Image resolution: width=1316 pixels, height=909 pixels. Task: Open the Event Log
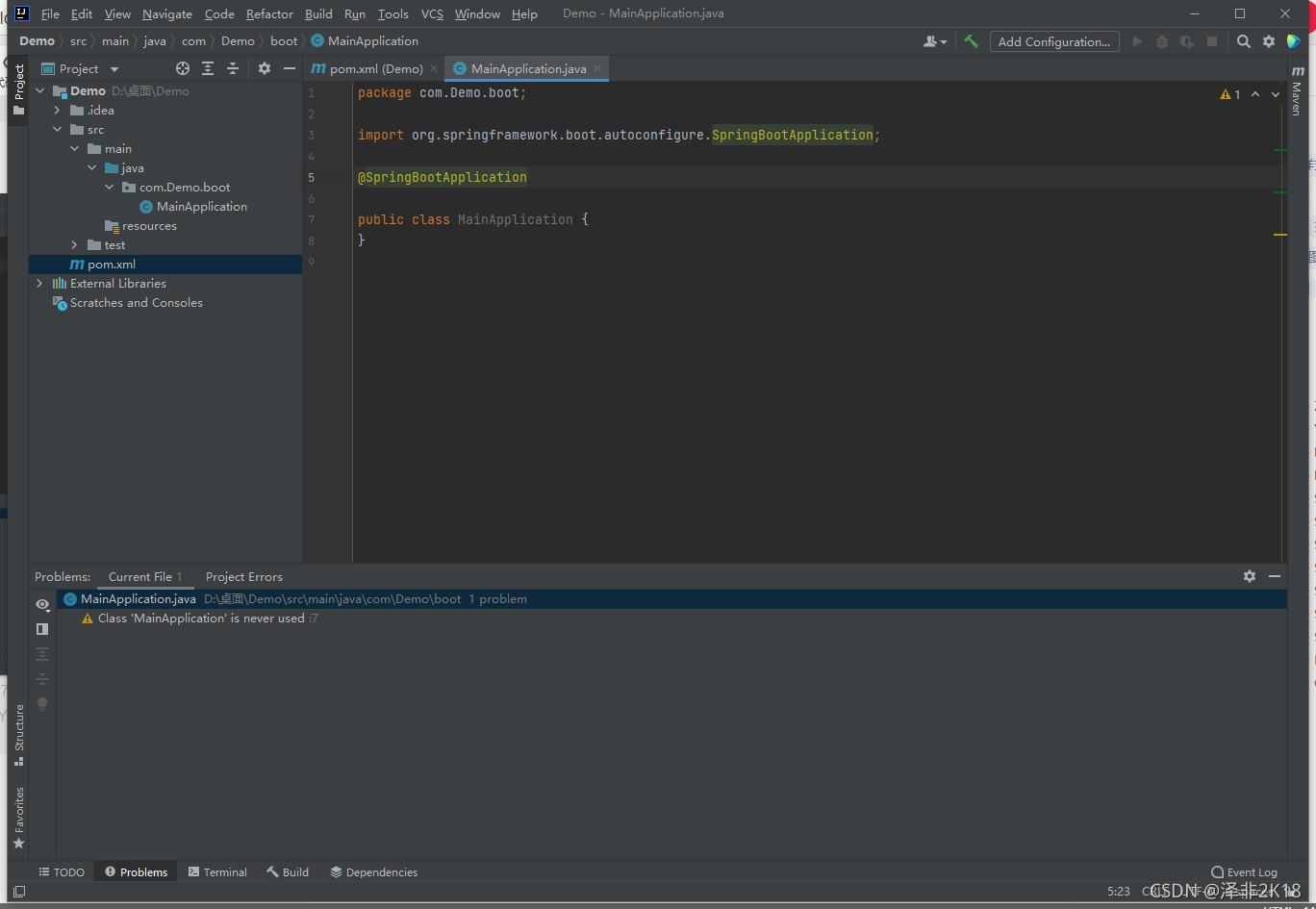[x=1244, y=872]
